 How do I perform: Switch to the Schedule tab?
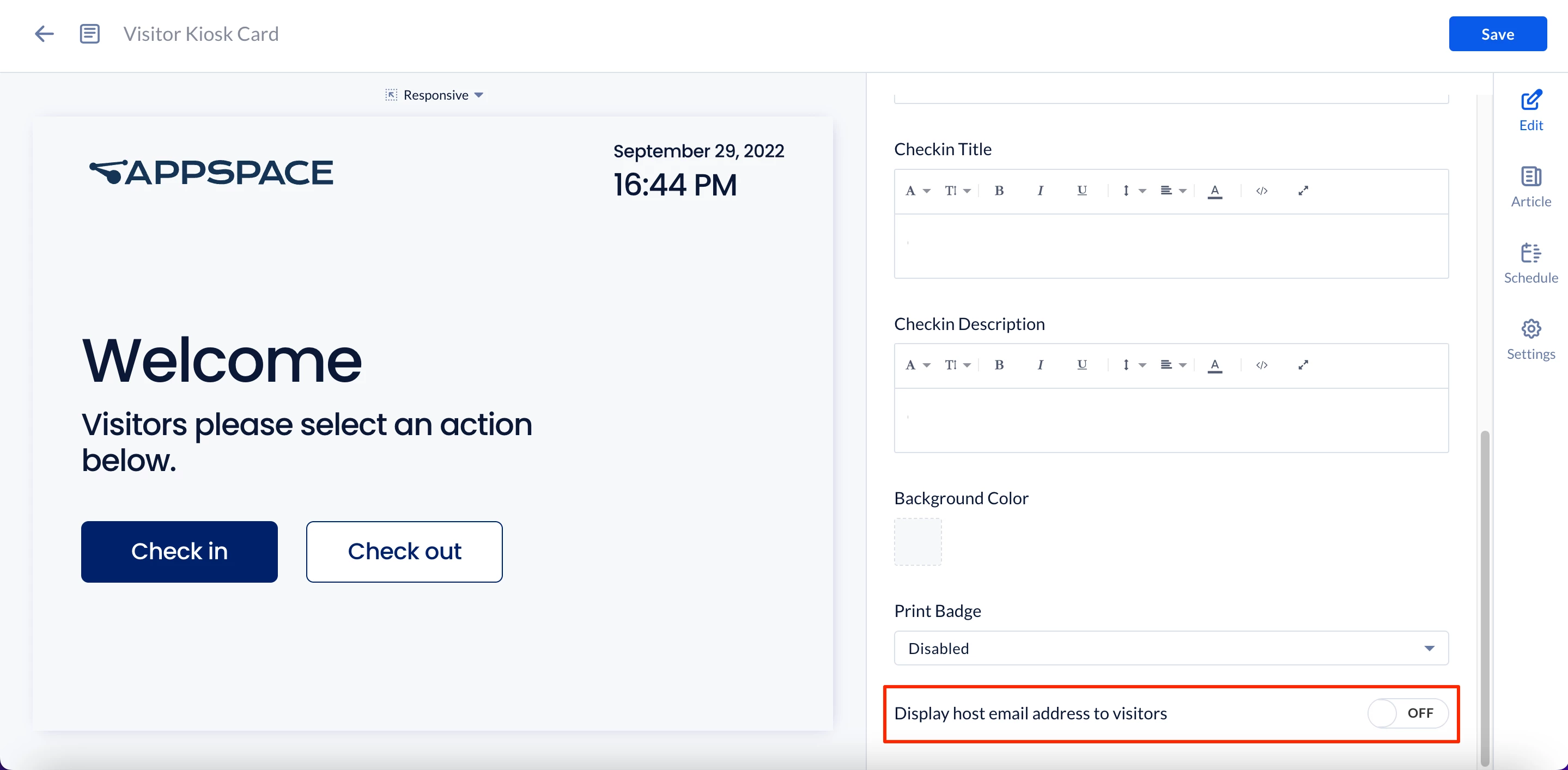(x=1531, y=264)
